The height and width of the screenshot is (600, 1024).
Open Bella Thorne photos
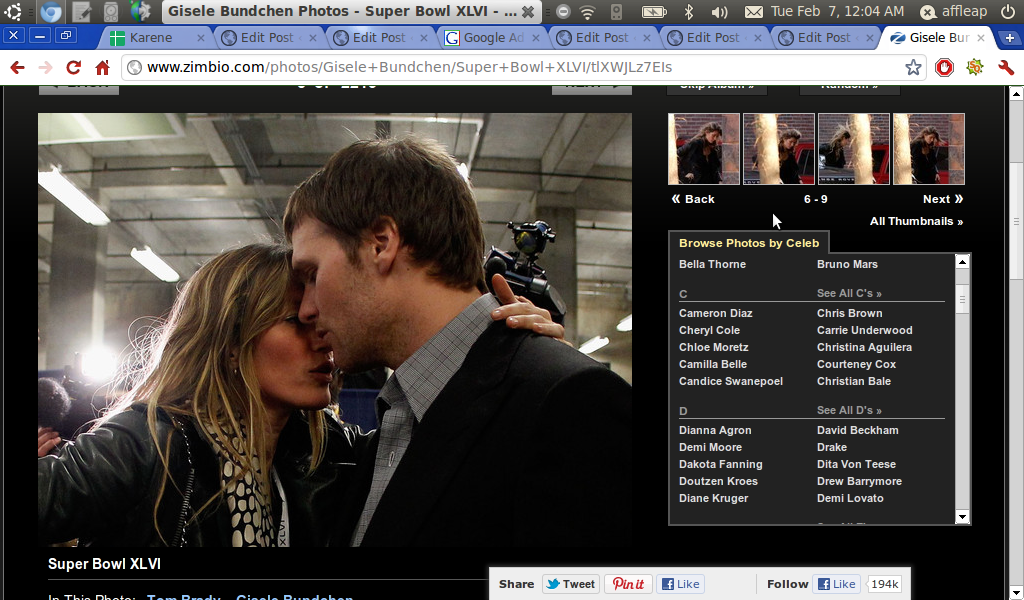(x=712, y=264)
